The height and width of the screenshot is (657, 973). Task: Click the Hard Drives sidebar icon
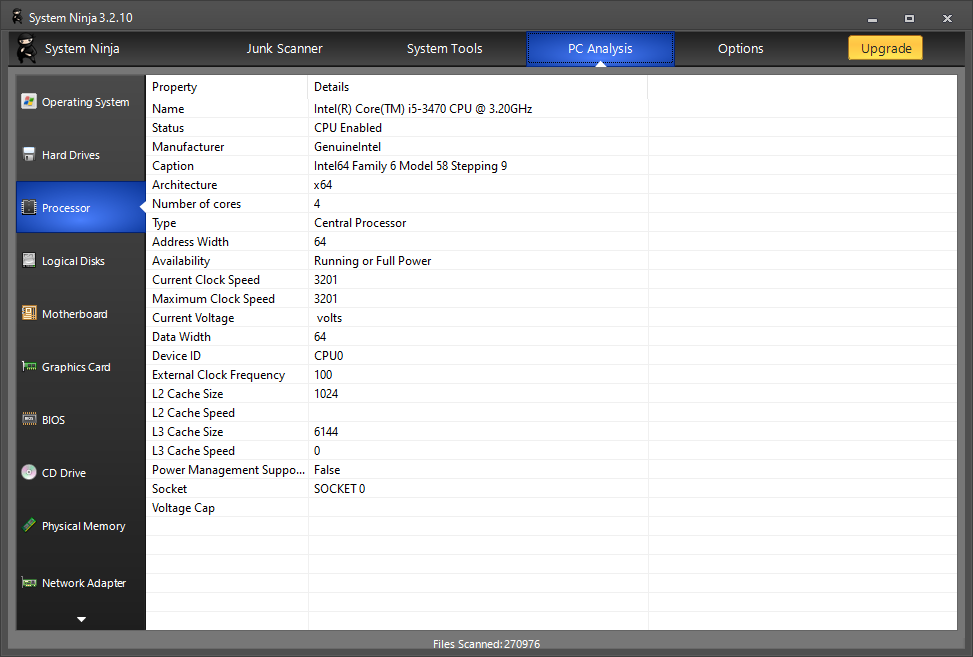point(29,154)
